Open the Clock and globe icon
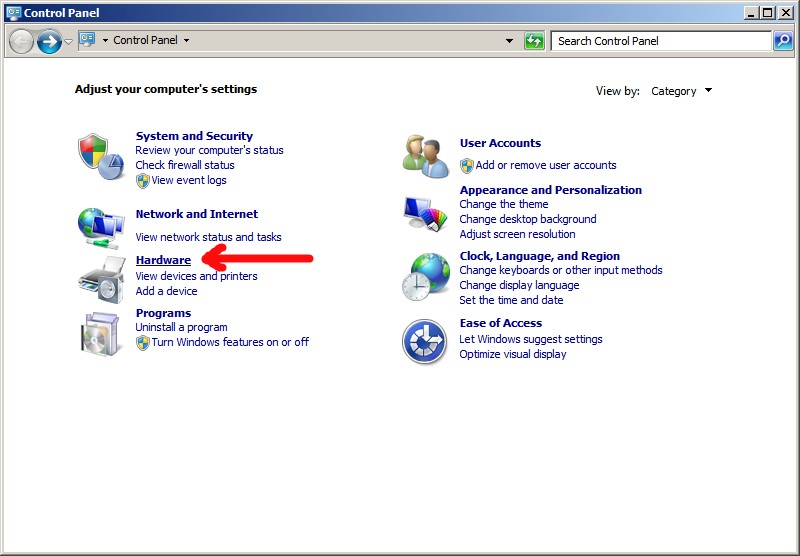Screen dimensions: 800x556 [x=426, y=277]
